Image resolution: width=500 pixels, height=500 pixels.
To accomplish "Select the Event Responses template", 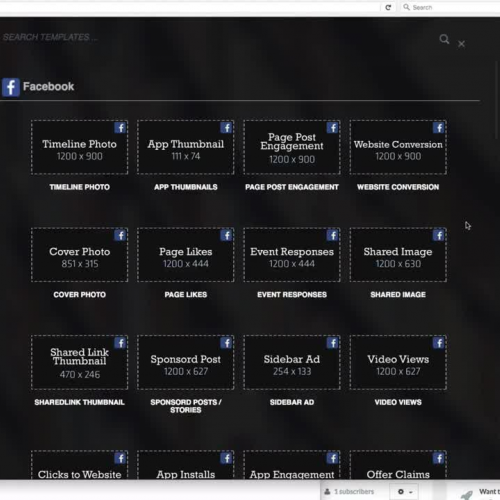I will pos(292,255).
